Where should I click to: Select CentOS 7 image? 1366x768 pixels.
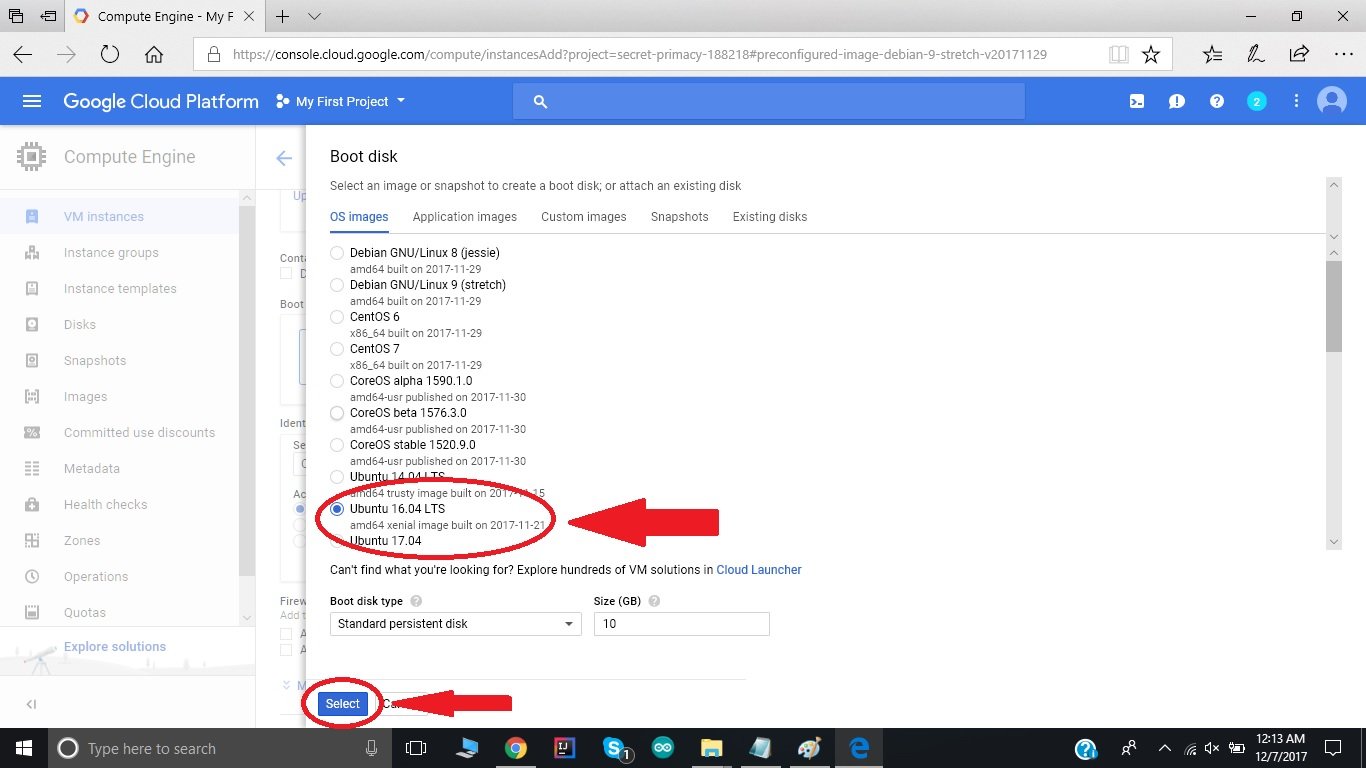[337, 349]
